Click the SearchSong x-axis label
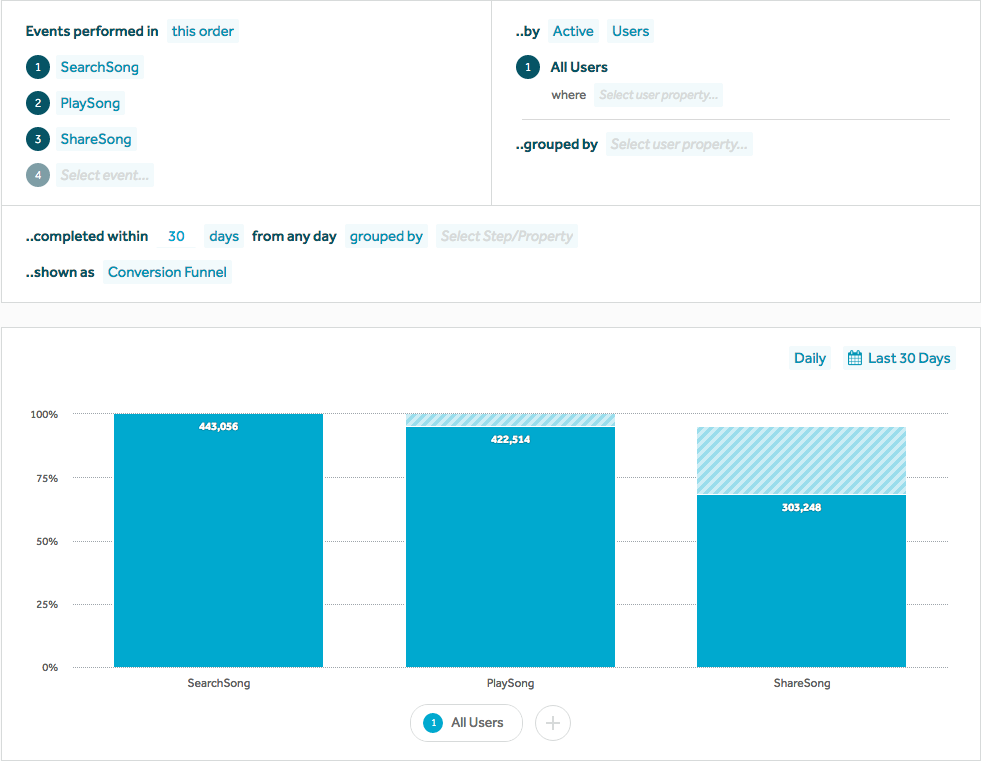This screenshot has width=981, height=761. click(x=219, y=683)
